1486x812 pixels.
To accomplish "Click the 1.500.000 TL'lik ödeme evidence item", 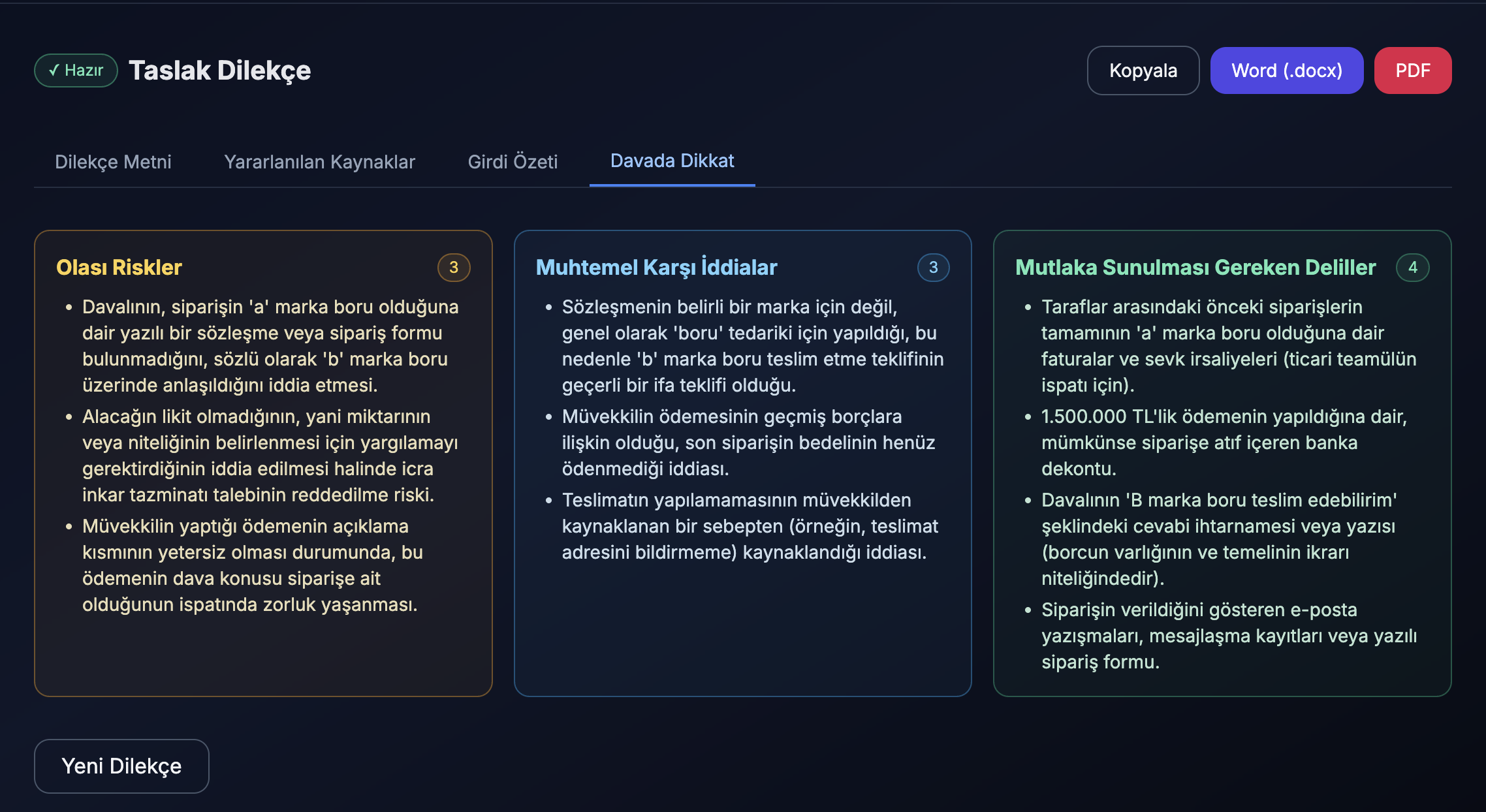I will click(1224, 443).
